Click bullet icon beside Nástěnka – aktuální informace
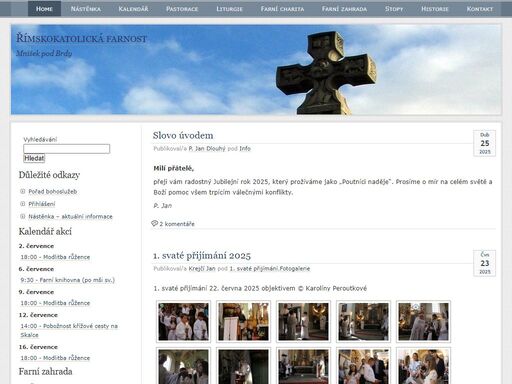 click(x=23, y=216)
